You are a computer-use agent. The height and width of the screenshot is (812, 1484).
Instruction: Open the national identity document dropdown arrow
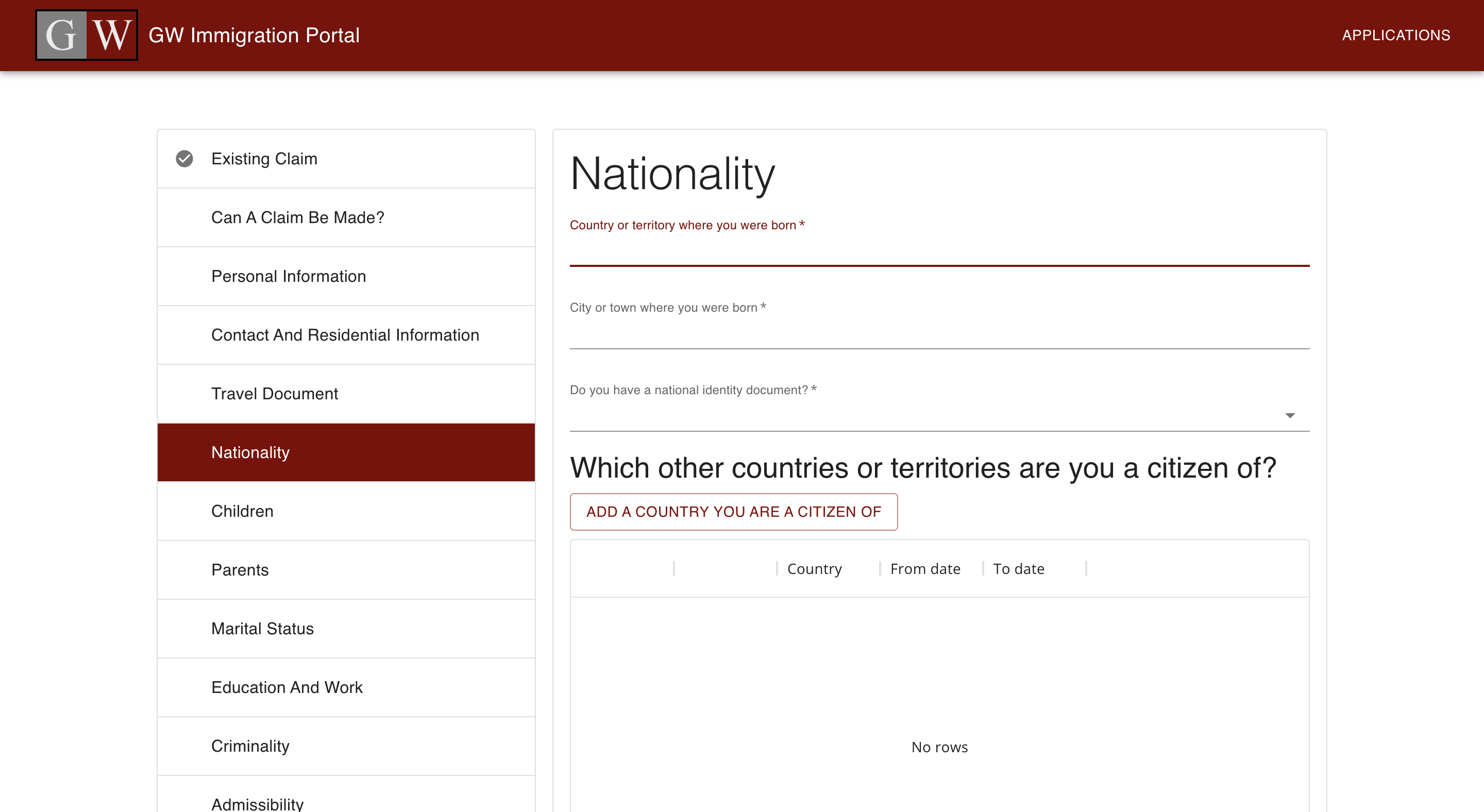[1290, 415]
